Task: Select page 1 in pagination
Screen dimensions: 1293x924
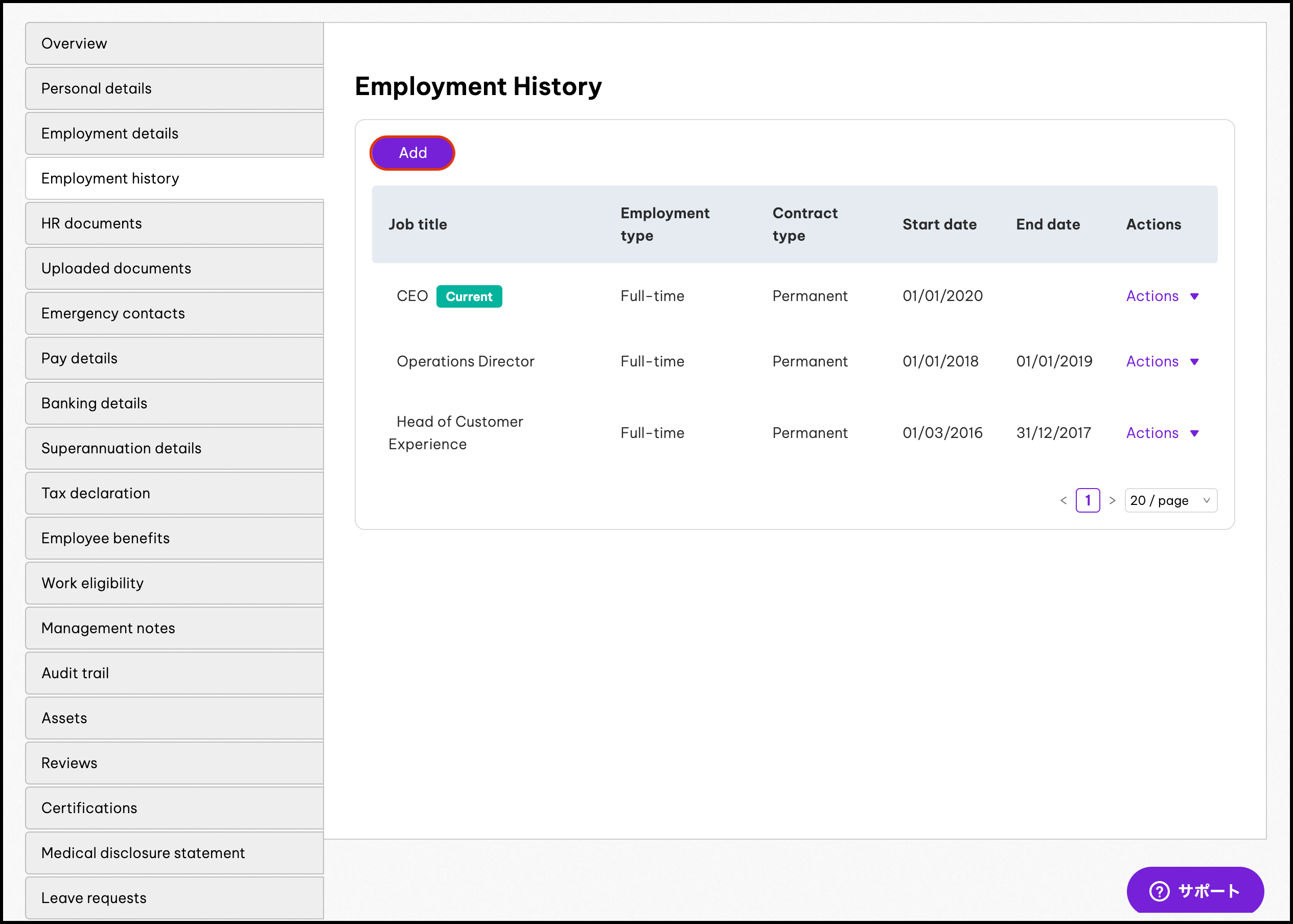Action: point(1088,500)
